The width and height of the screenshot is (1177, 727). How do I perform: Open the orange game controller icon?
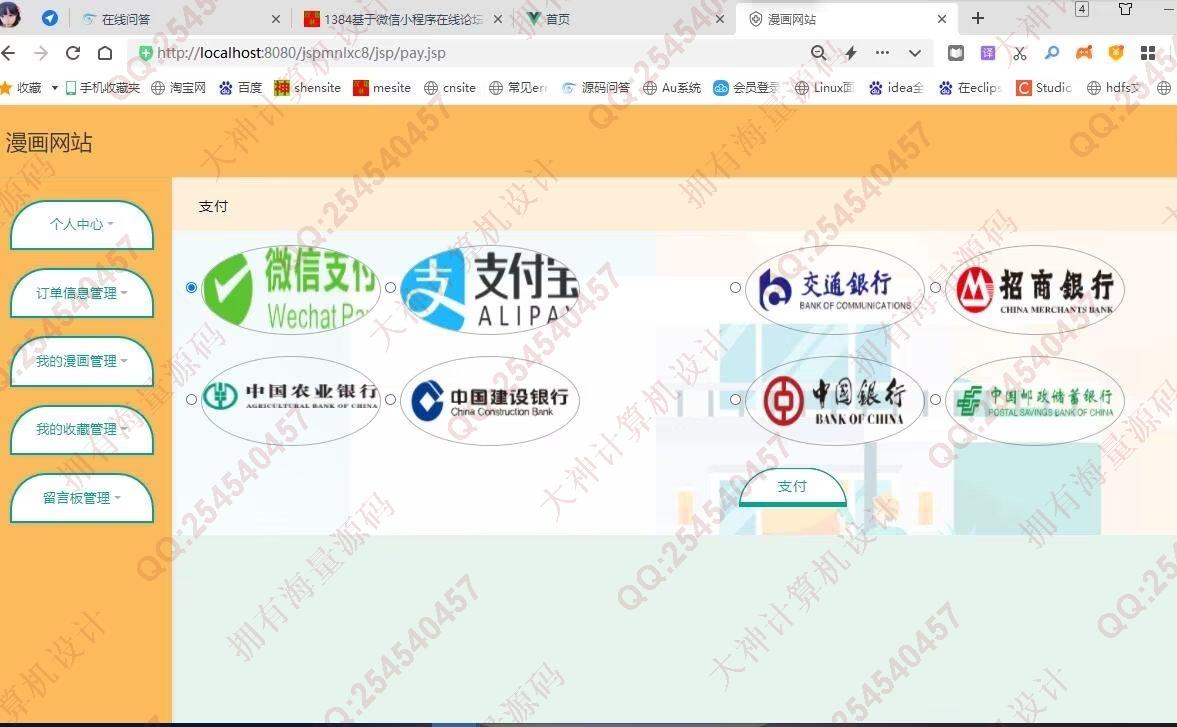(x=1084, y=53)
